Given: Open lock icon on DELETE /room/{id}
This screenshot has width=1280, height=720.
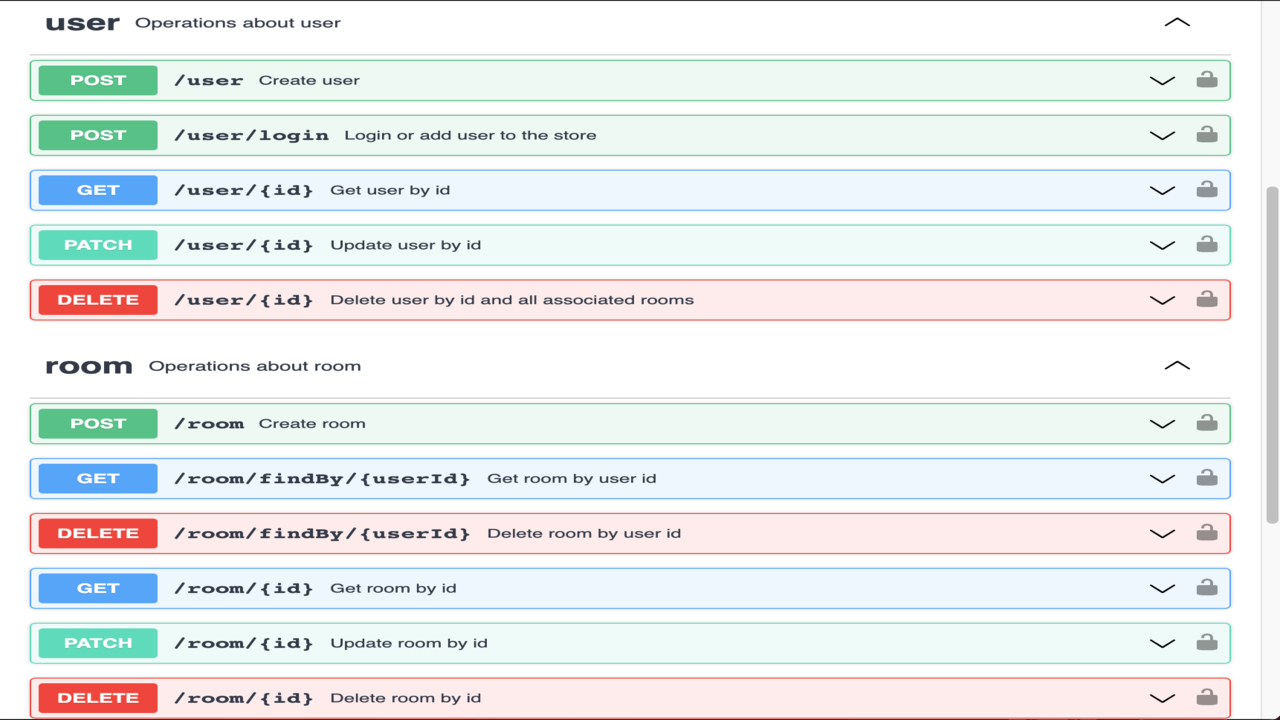Looking at the screenshot, I should coord(1207,697).
